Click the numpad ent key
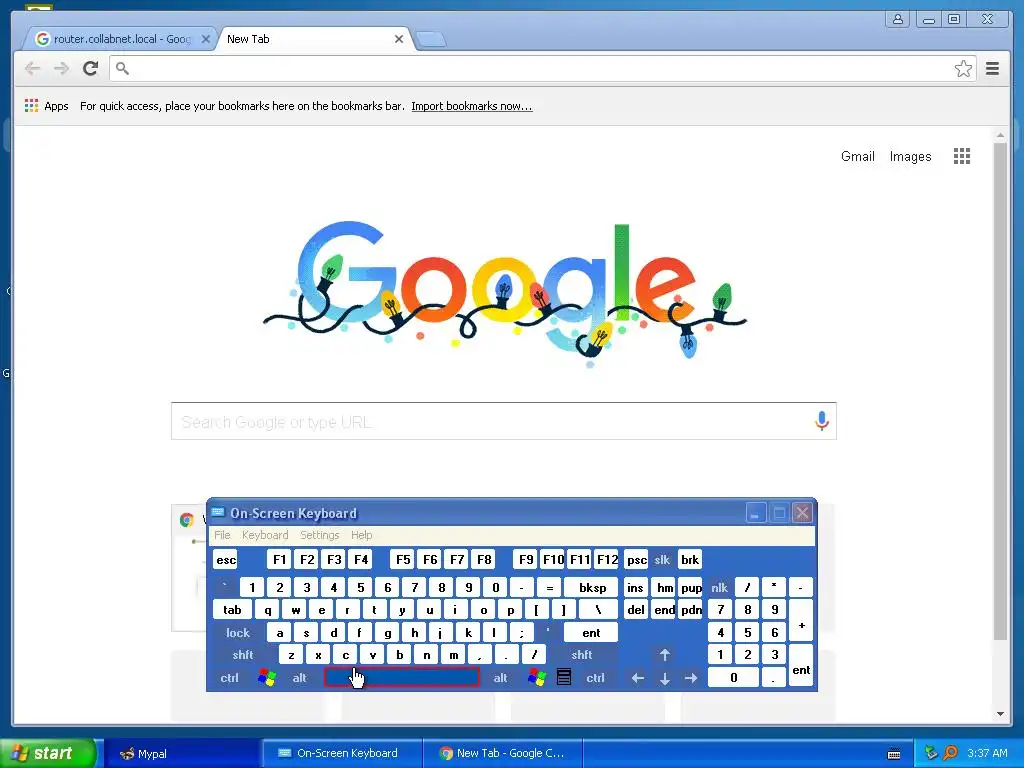The height and width of the screenshot is (768, 1024). (801, 665)
